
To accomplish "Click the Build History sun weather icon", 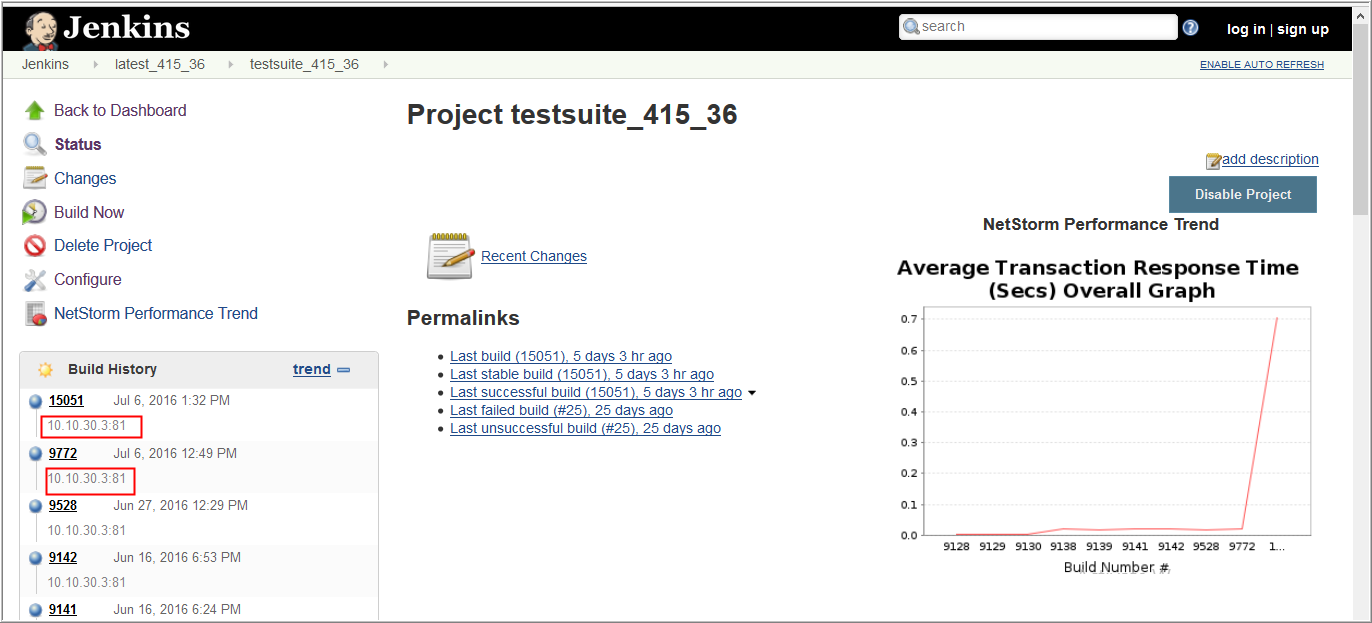I will coord(45,369).
